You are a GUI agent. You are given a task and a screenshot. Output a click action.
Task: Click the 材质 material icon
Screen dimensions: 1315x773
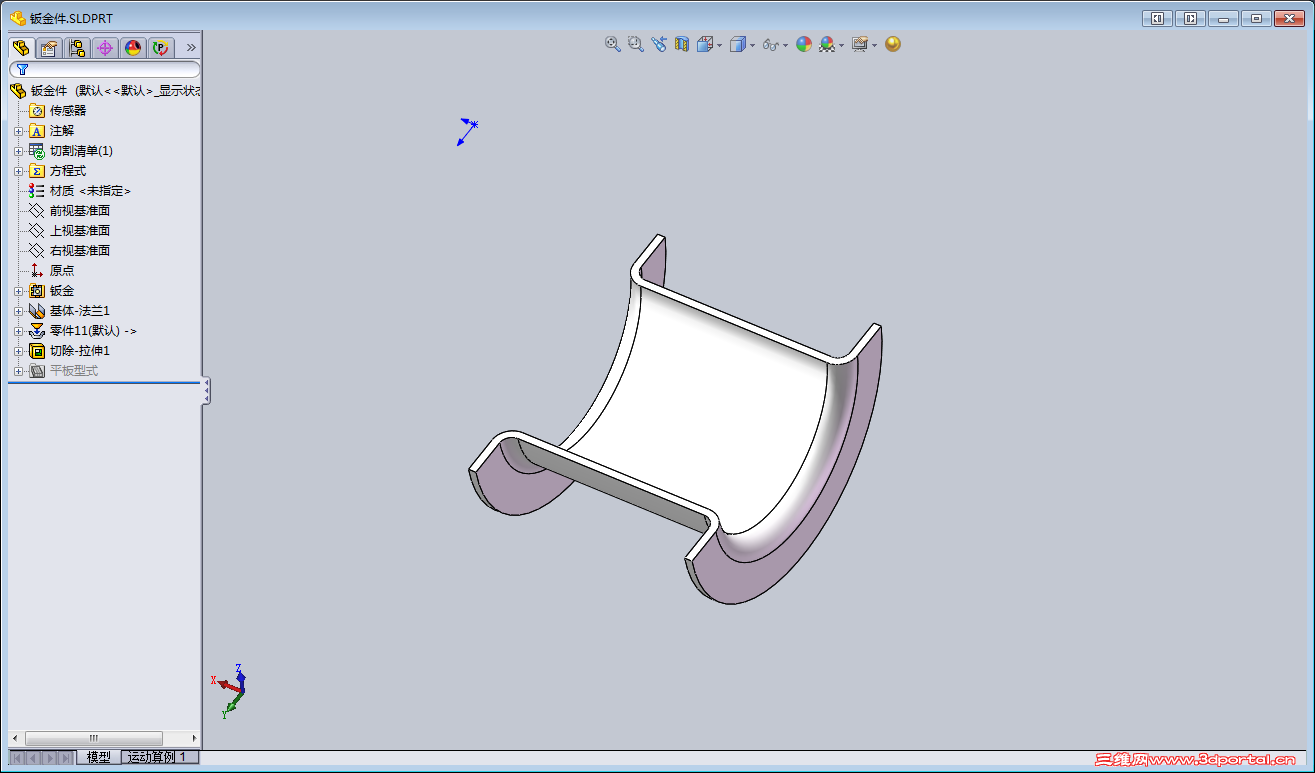(37, 190)
